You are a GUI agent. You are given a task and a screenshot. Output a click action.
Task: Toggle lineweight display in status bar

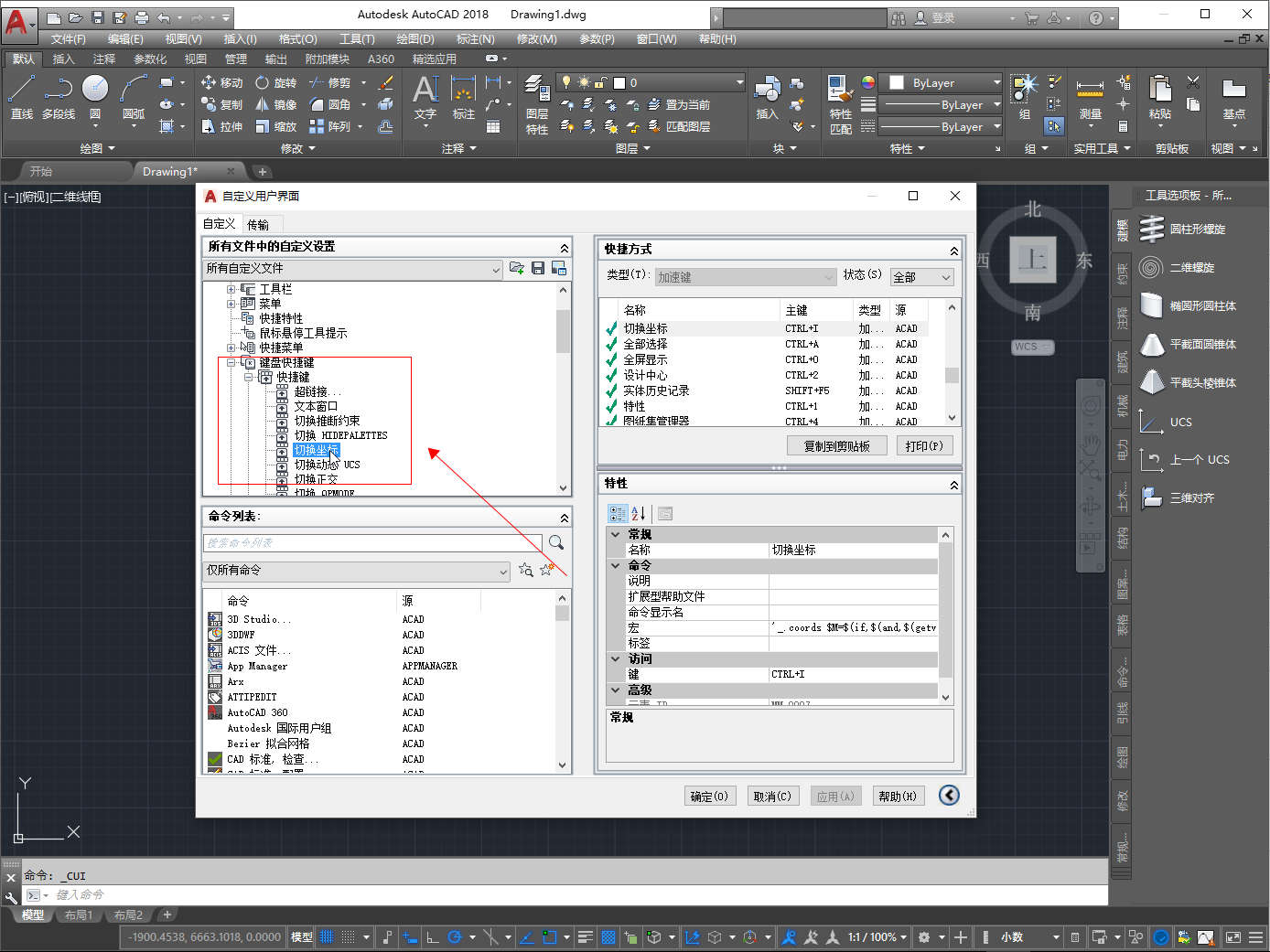587,936
